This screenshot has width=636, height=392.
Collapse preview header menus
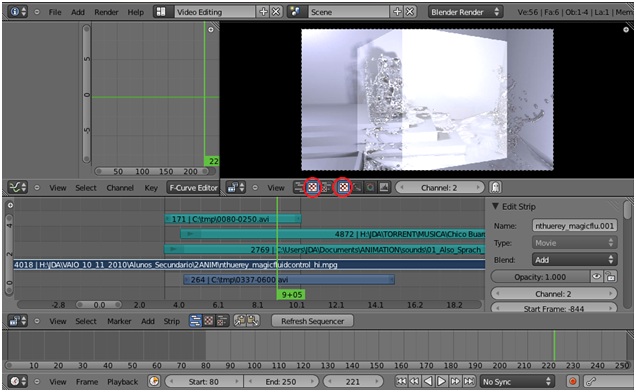coord(255,187)
